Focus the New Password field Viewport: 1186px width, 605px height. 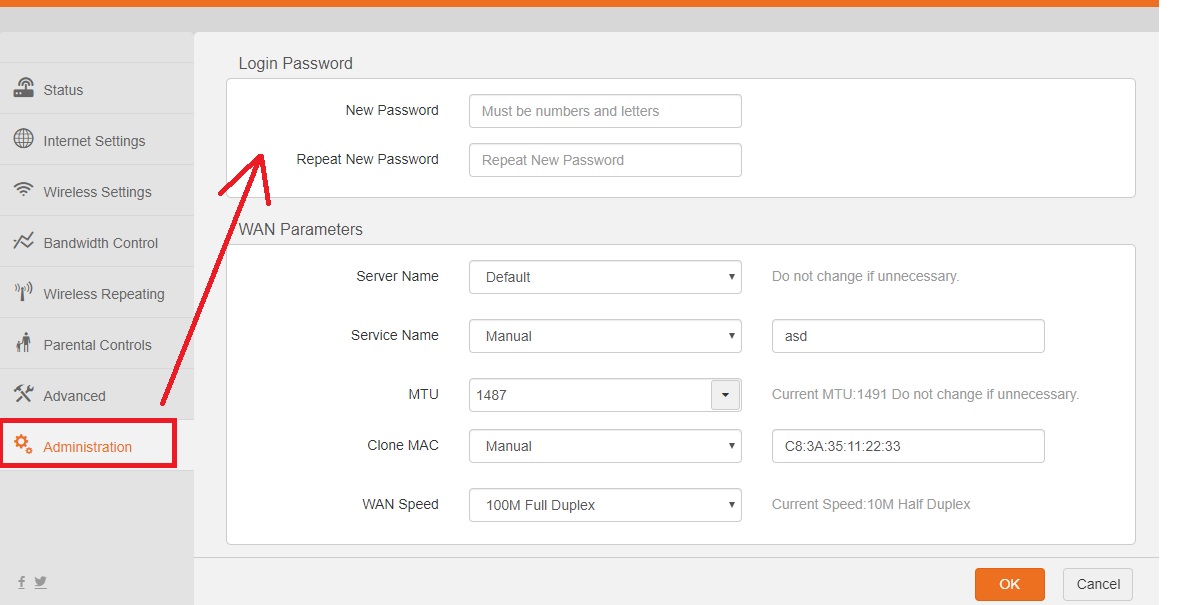click(605, 111)
